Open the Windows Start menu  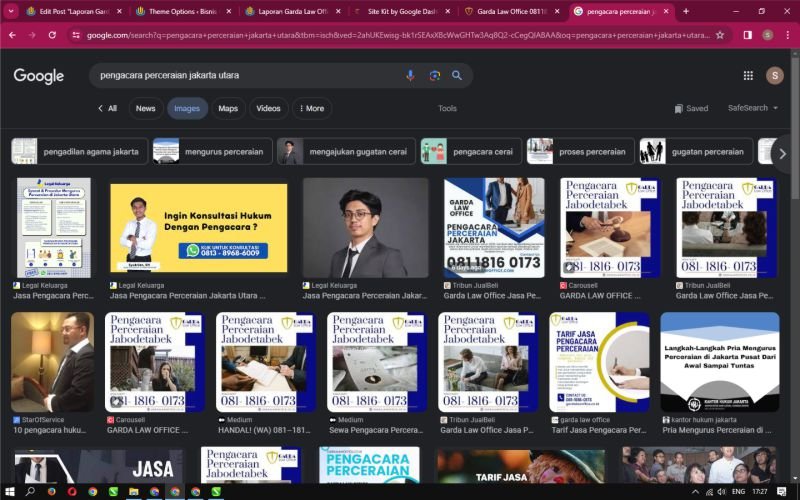pyautogui.click(x=10, y=491)
